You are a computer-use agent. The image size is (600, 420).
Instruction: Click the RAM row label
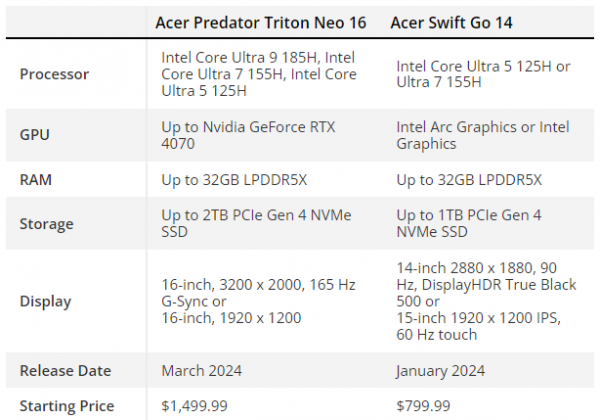click(37, 180)
